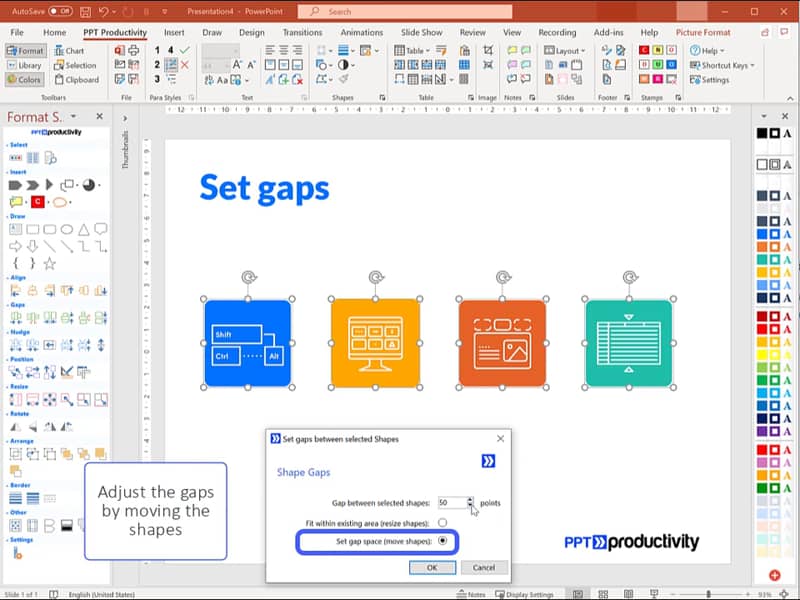The width and height of the screenshot is (800, 600).
Task: Open the Table dropdown in ribbon
Action: coord(412,51)
